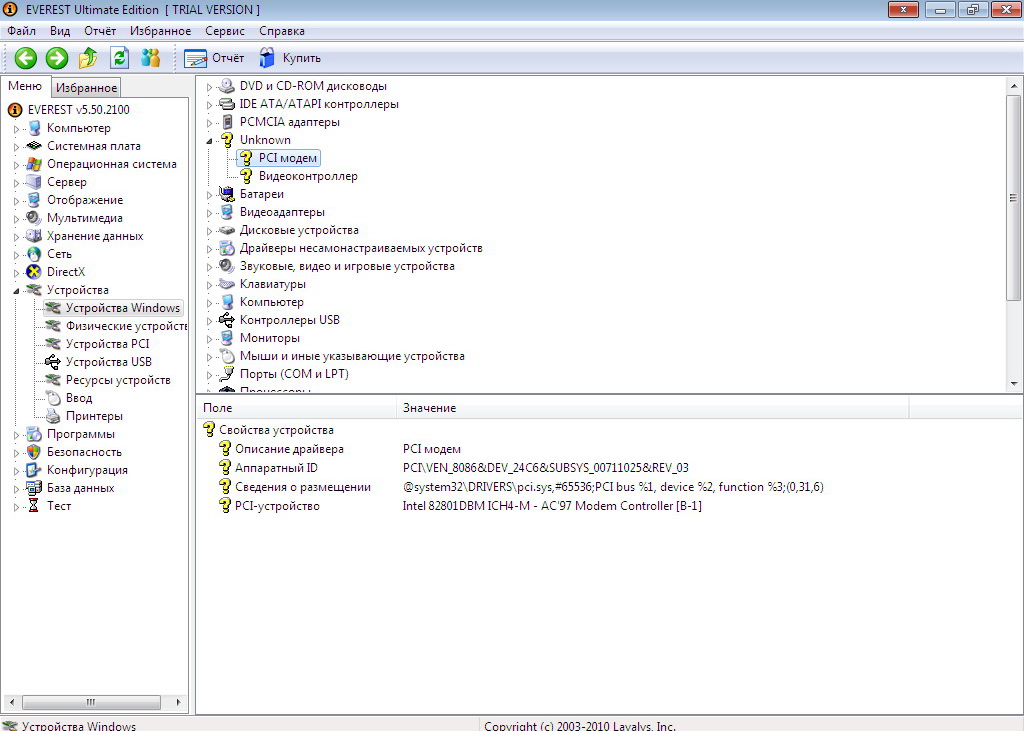
Task: Click the Дисковые устройства icon
Action: (x=227, y=230)
